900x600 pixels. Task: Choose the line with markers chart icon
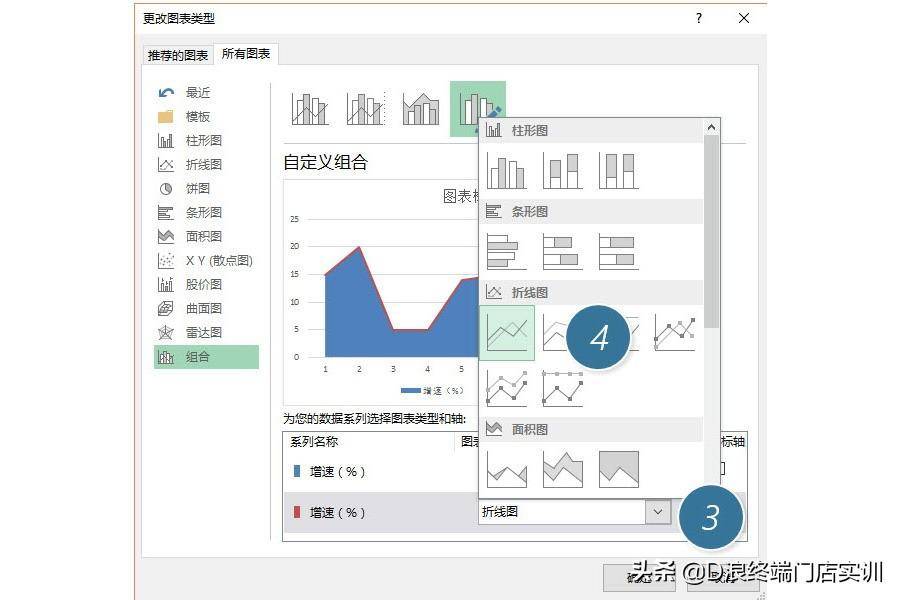point(674,333)
